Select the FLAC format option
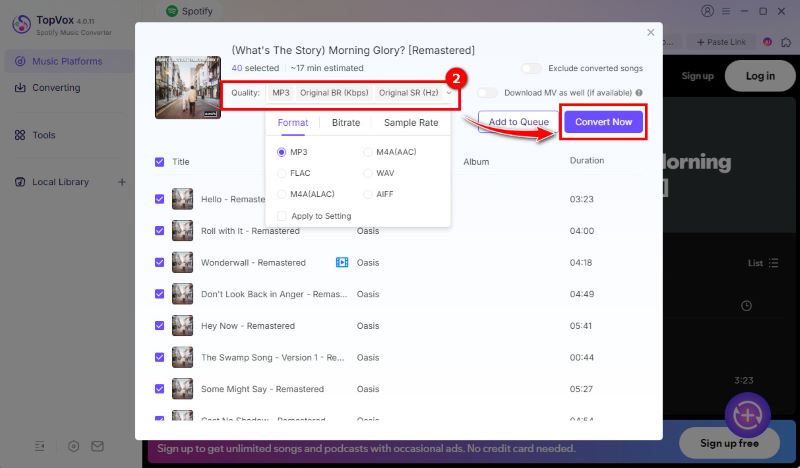Viewport: 800px width, 468px height. (294, 173)
